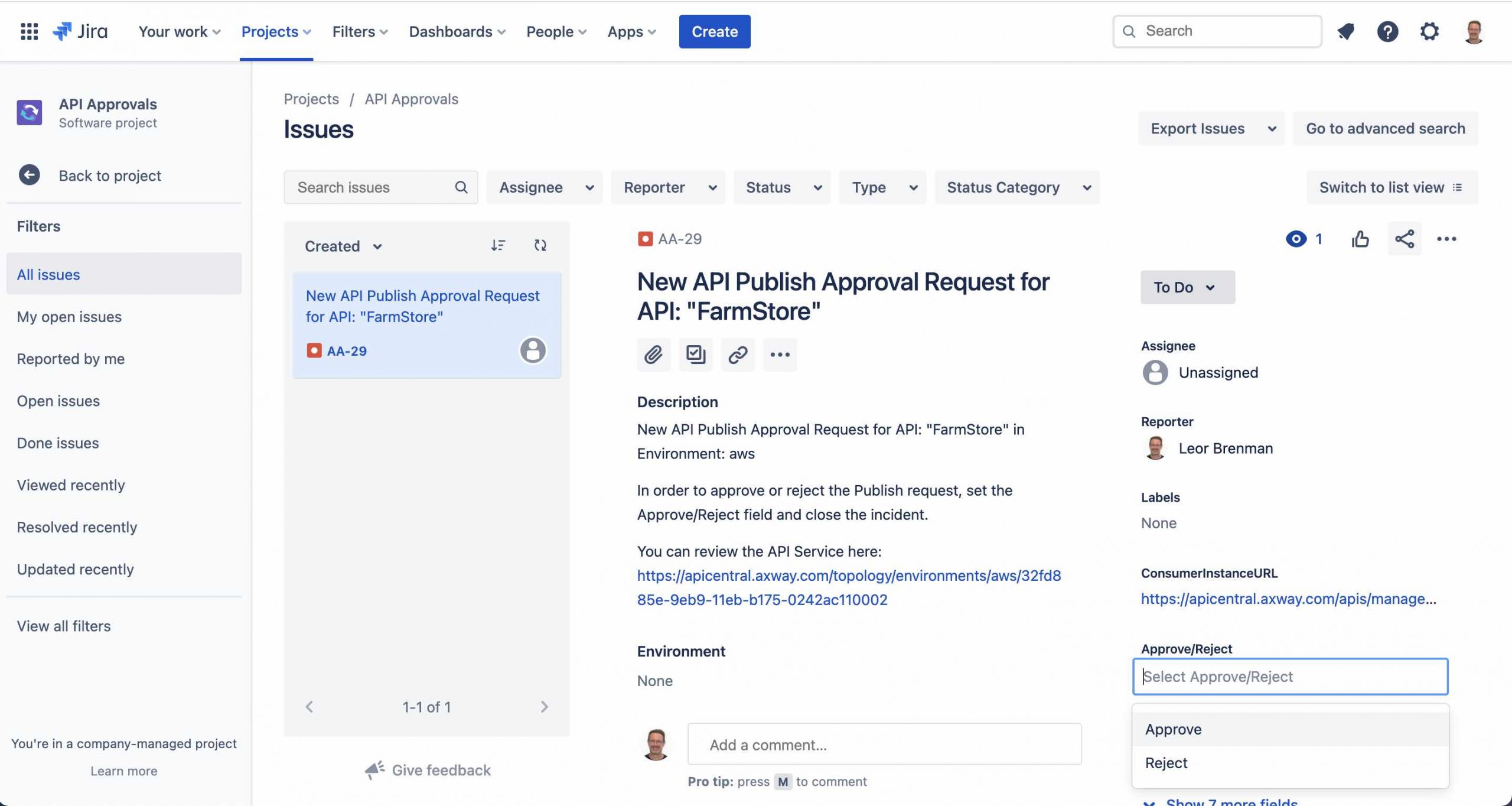Open the app switcher grid icon
The width and height of the screenshot is (1512, 806).
pos(29,31)
